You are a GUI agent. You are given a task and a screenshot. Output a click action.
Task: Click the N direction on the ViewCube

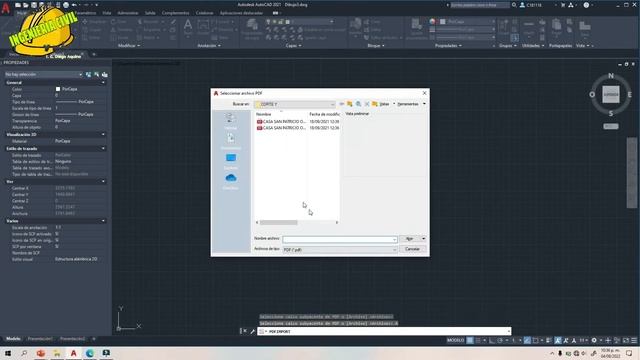(x=611, y=76)
